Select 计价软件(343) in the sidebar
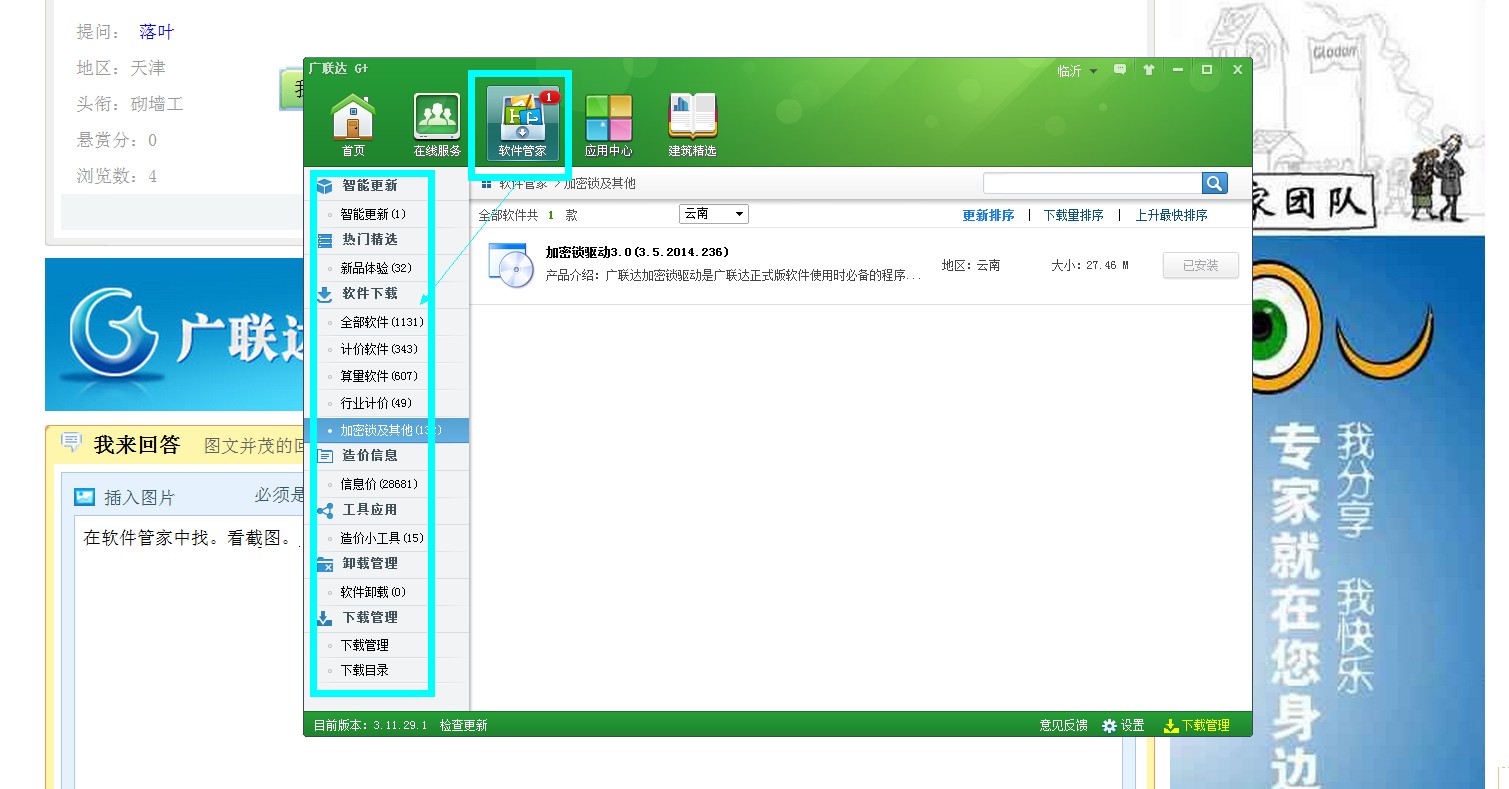1509x789 pixels. pyautogui.click(x=379, y=349)
